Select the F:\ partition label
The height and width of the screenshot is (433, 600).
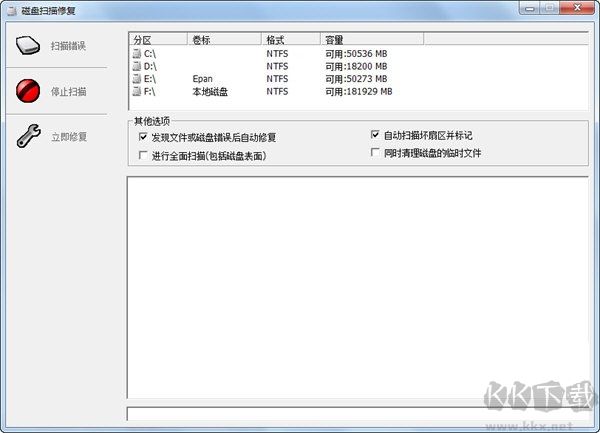pos(149,91)
